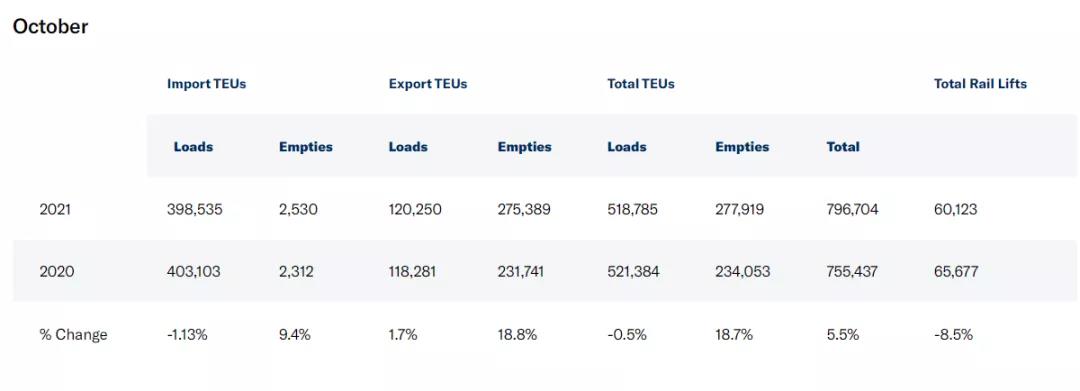This screenshot has width=1080, height=391.
Task: Click the 796,704 total TEUs value
Action: pyautogui.click(x=853, y=209)
